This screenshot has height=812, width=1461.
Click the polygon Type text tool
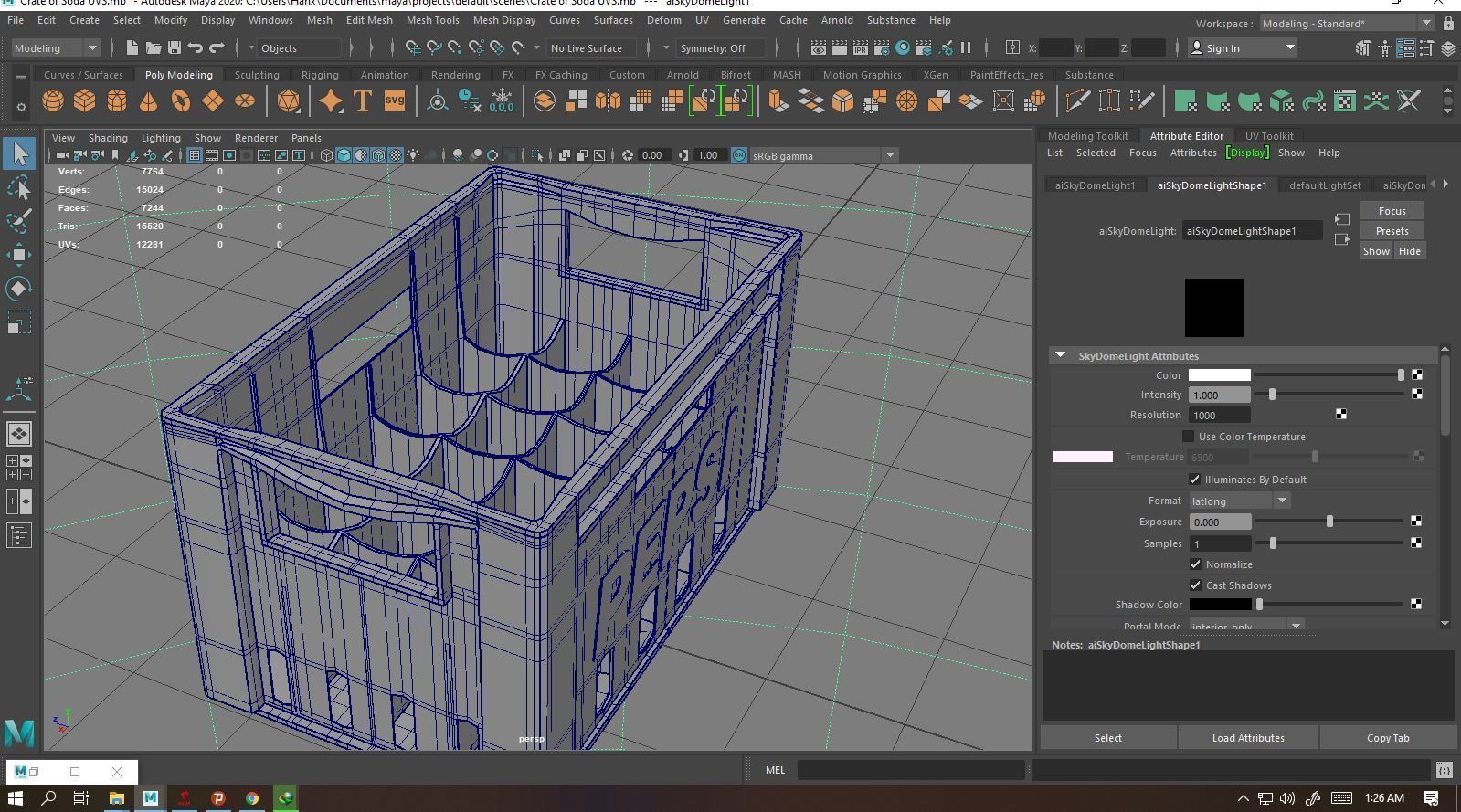[x=363, y=100]
